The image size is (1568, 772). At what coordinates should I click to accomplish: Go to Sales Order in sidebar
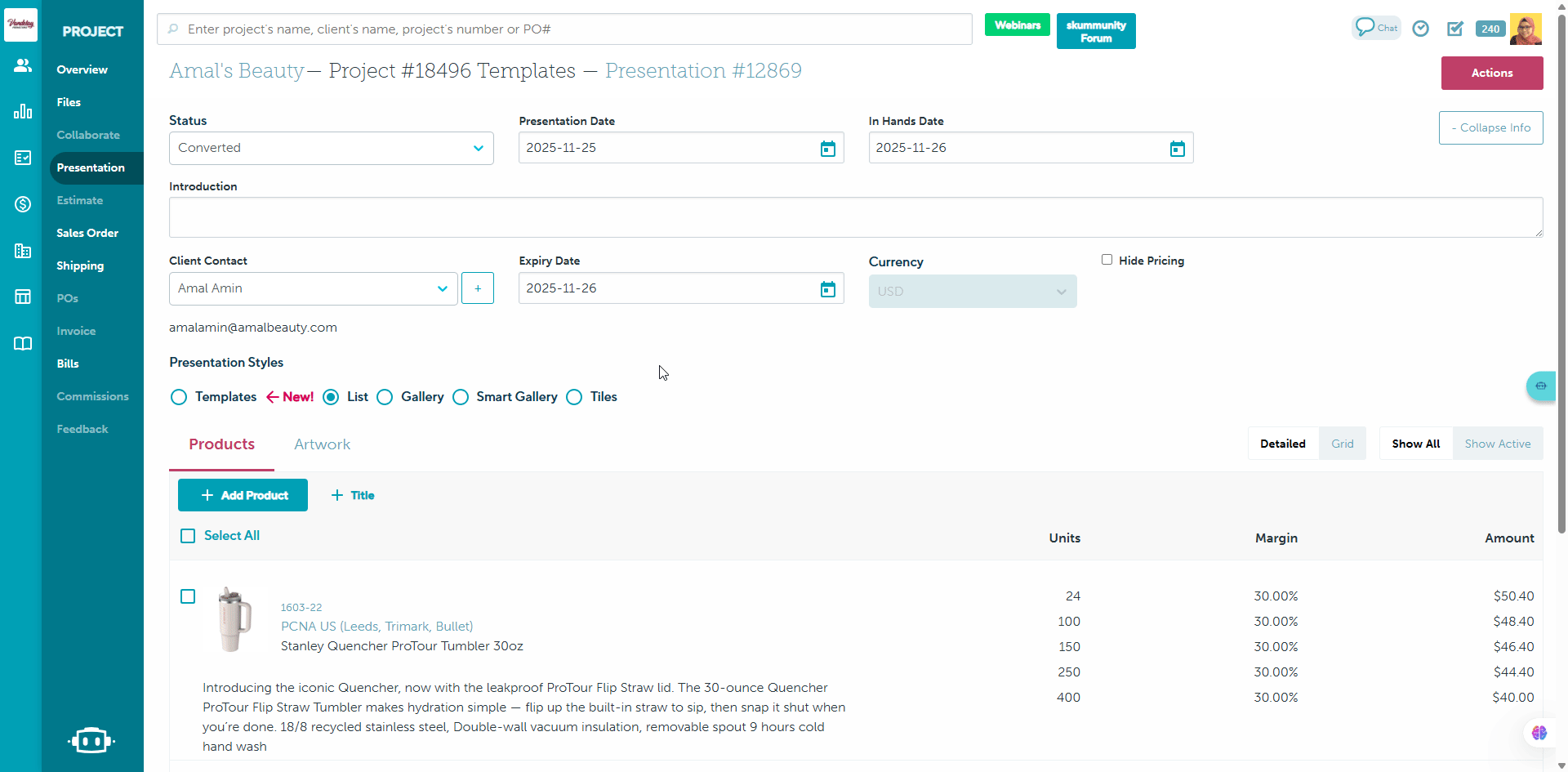[x=87, y=233]
